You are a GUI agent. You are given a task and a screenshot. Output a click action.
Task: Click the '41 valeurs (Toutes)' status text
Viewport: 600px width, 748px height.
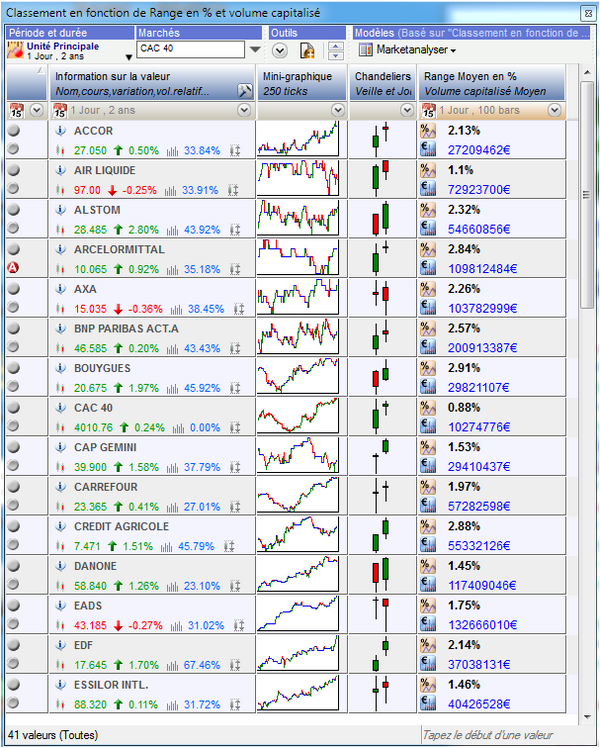pyautogui.click(x=53, y=735)
